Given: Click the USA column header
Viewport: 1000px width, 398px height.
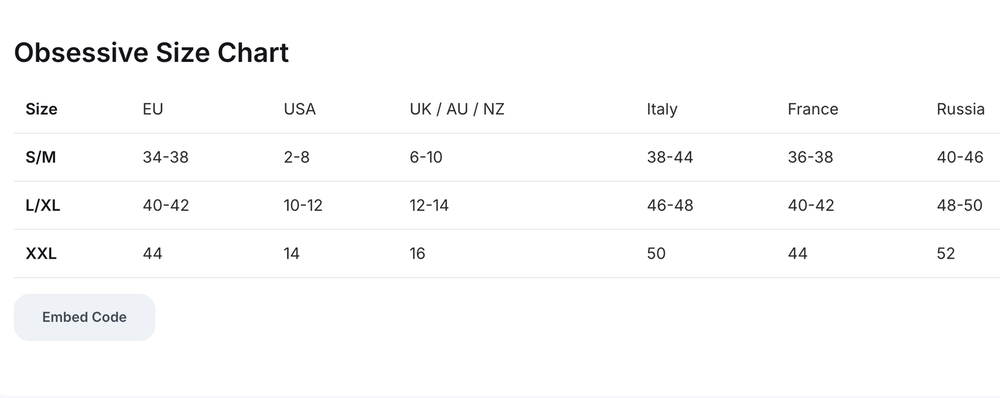Looking at the screenshot, I should click(300, 109).
